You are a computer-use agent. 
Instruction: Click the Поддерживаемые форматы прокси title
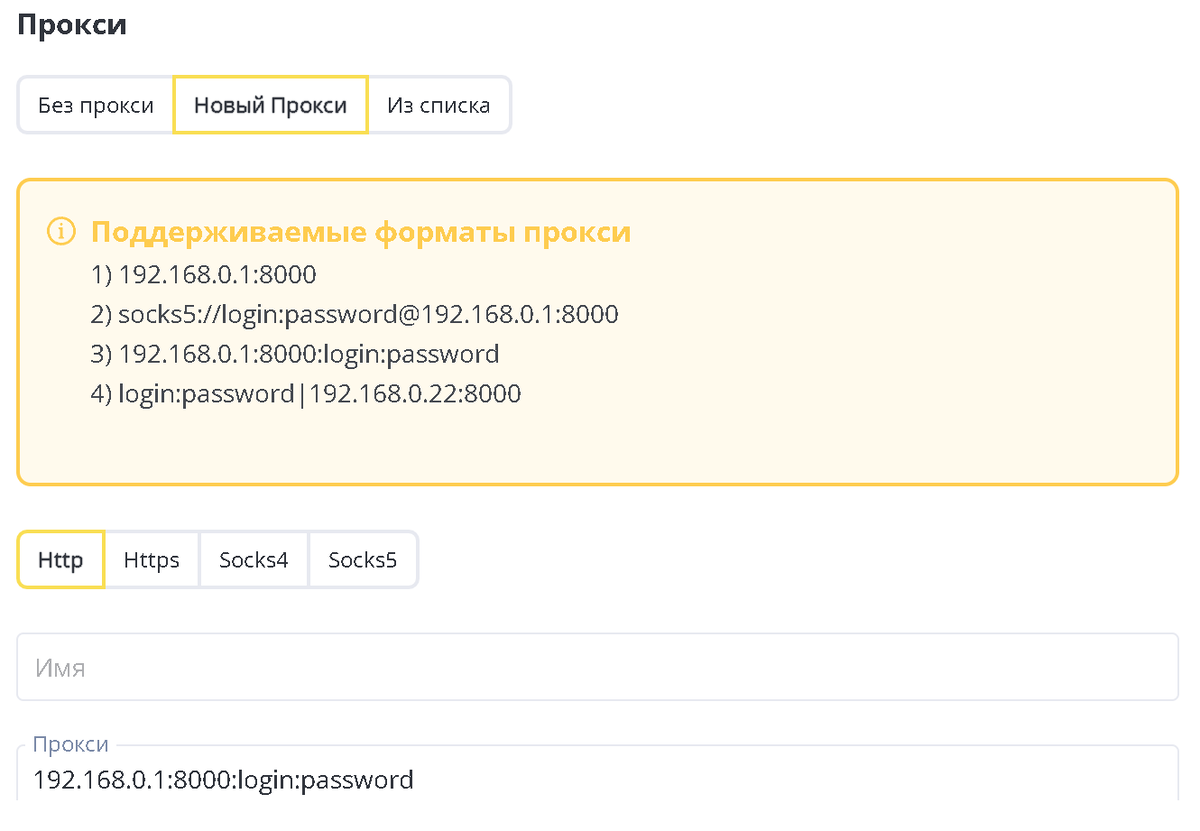360,232
